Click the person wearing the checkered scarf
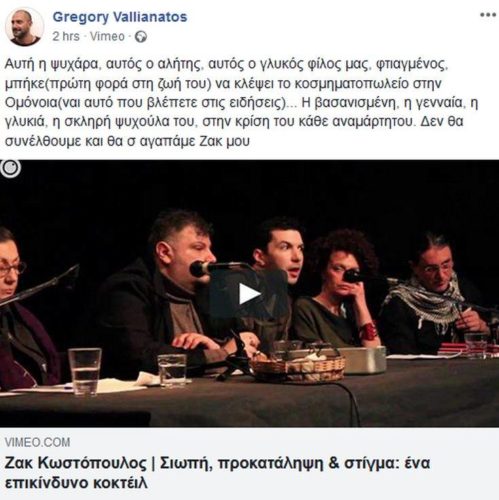The width and height of the screenshot is (499, 500). [433, 295]
